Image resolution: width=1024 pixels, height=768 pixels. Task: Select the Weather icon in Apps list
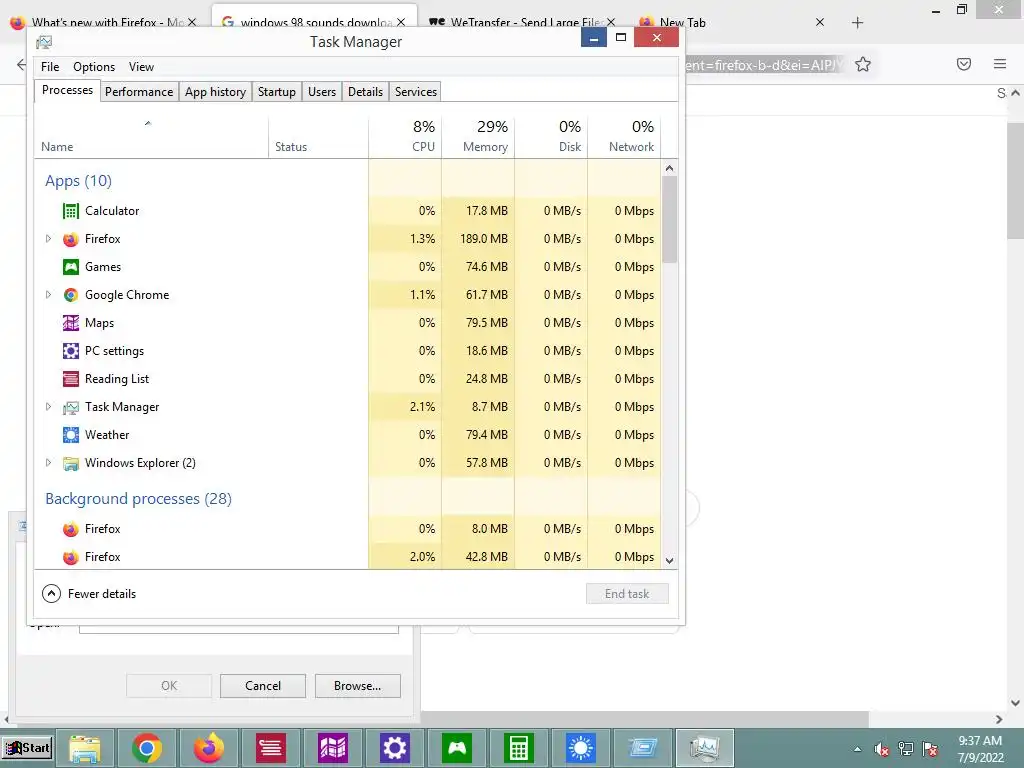click(71, 435)
